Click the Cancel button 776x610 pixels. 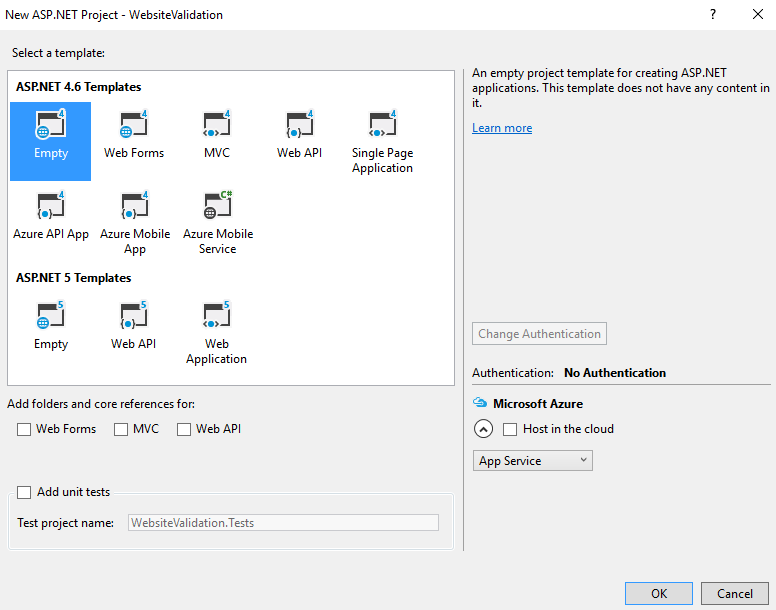click(x=734, y=593)
